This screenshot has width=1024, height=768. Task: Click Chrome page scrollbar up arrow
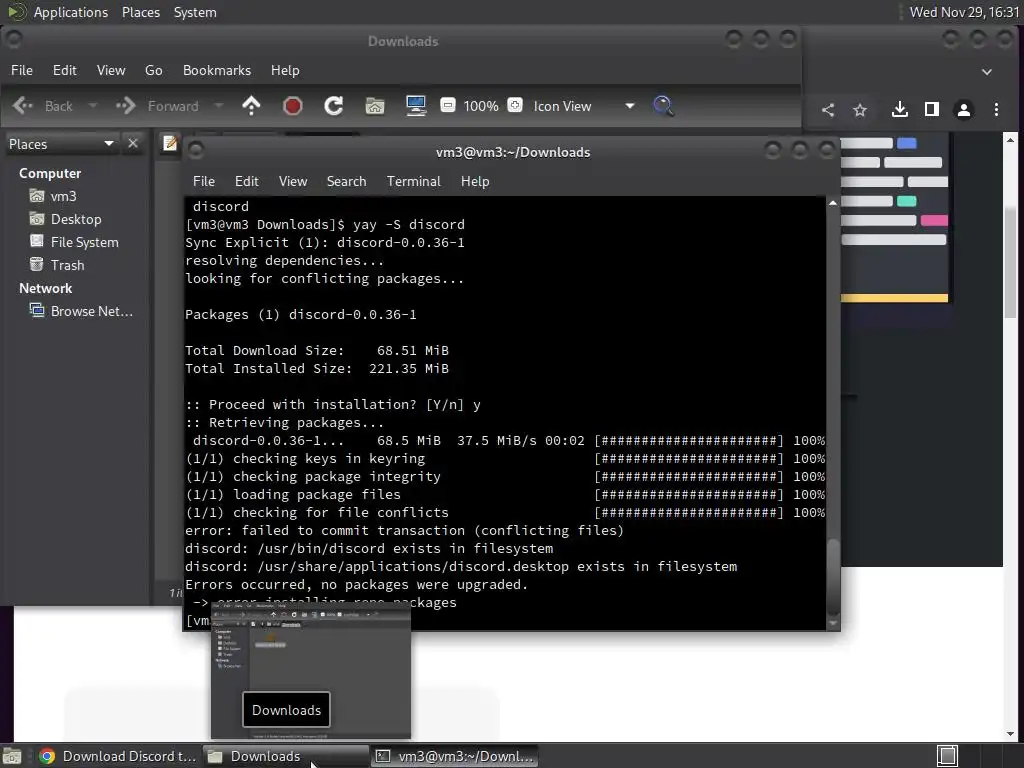pyautogui.click(x=1010, y=140)
